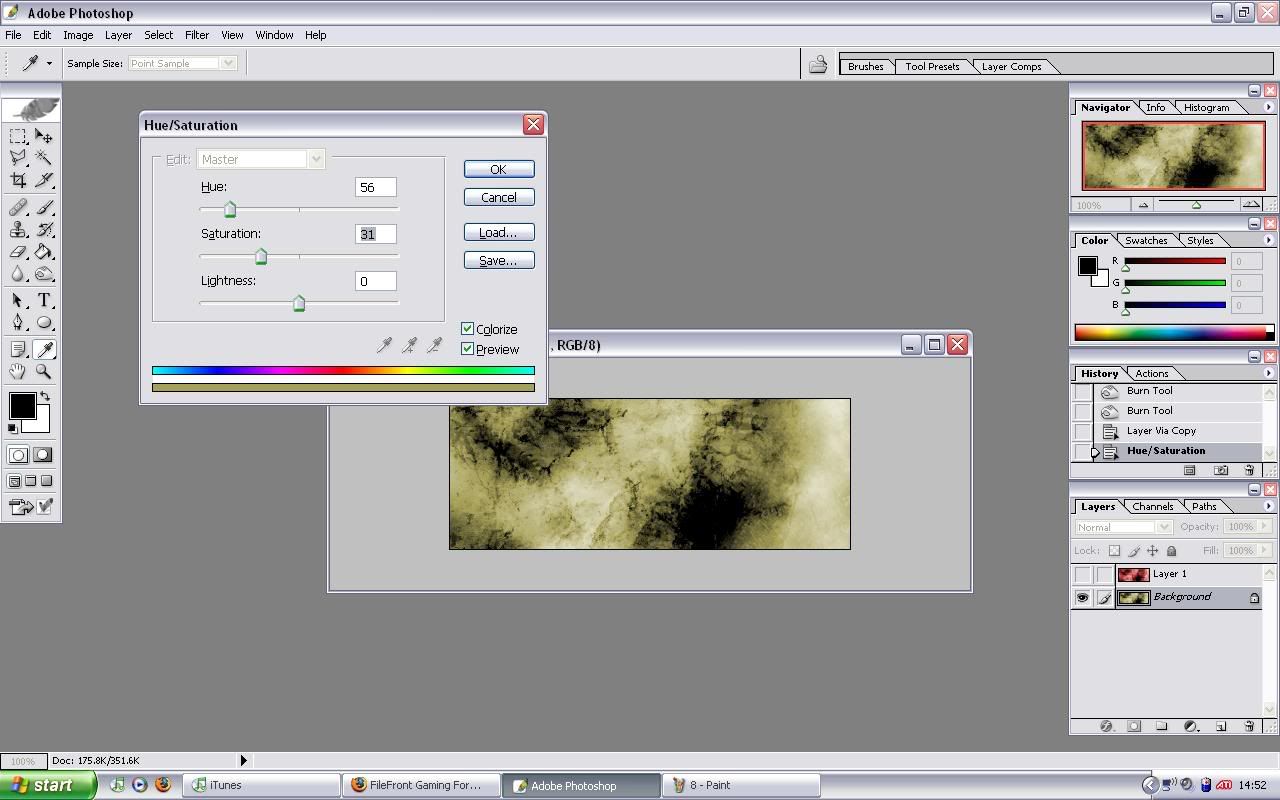The image size is (1280, 800).
Task: Open the layer blend mode dropdown
Action: click(x=1123, y=527)
